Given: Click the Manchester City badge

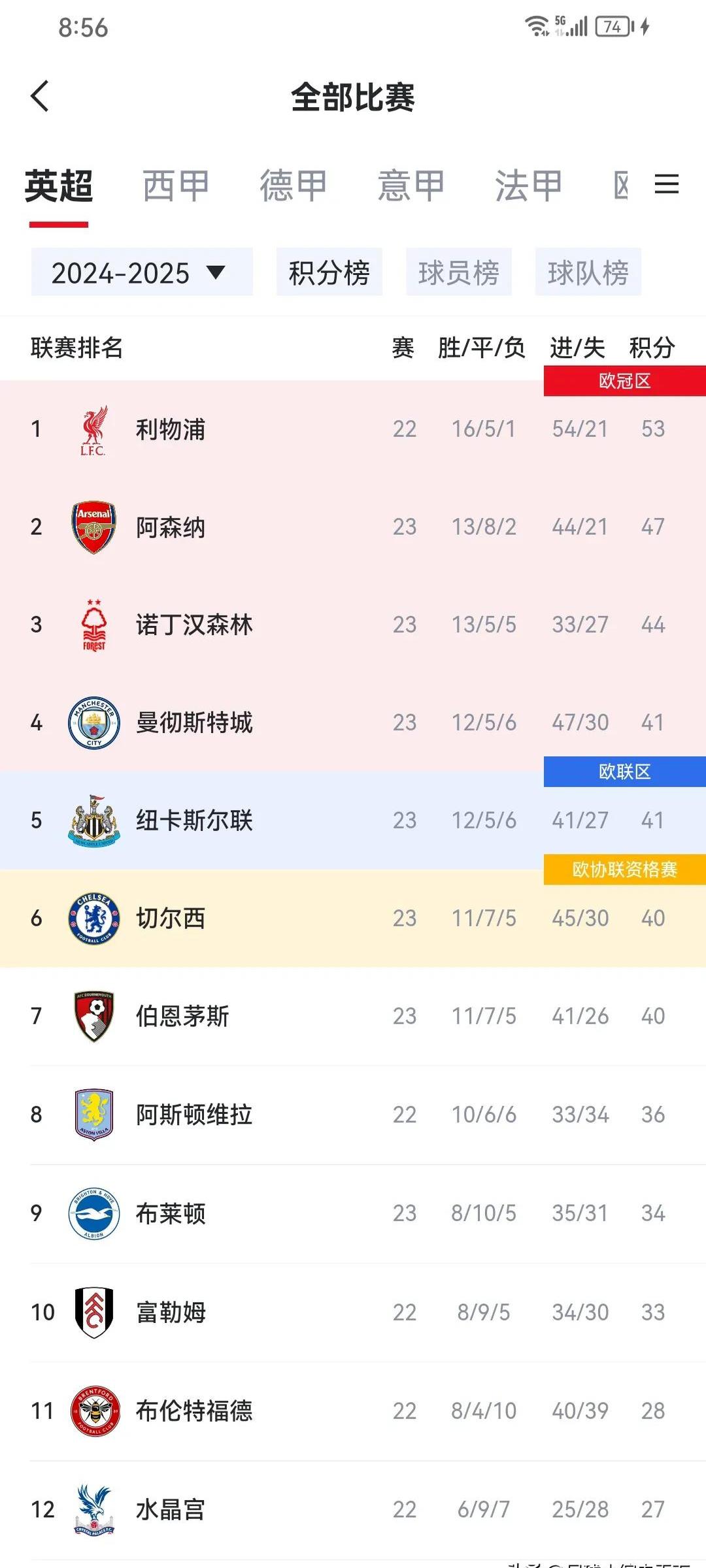Looking at the screenshot, I should (x=93, y=723).
